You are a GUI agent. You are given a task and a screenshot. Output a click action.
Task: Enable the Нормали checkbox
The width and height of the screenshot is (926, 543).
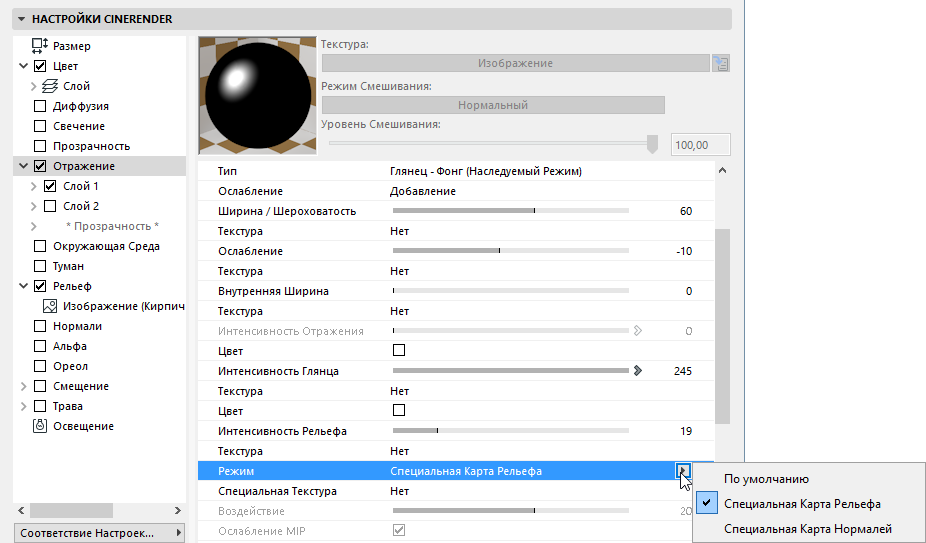[x=40, y=326]
